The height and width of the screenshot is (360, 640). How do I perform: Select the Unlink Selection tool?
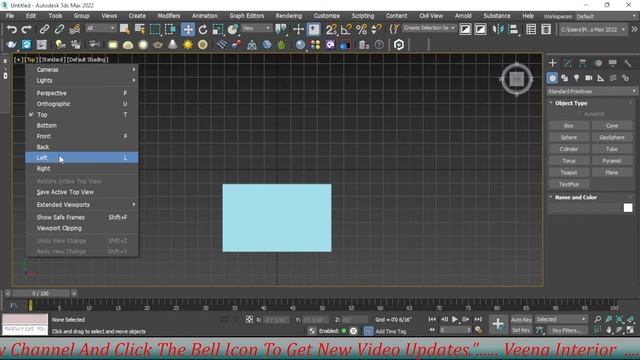[59, 29]
